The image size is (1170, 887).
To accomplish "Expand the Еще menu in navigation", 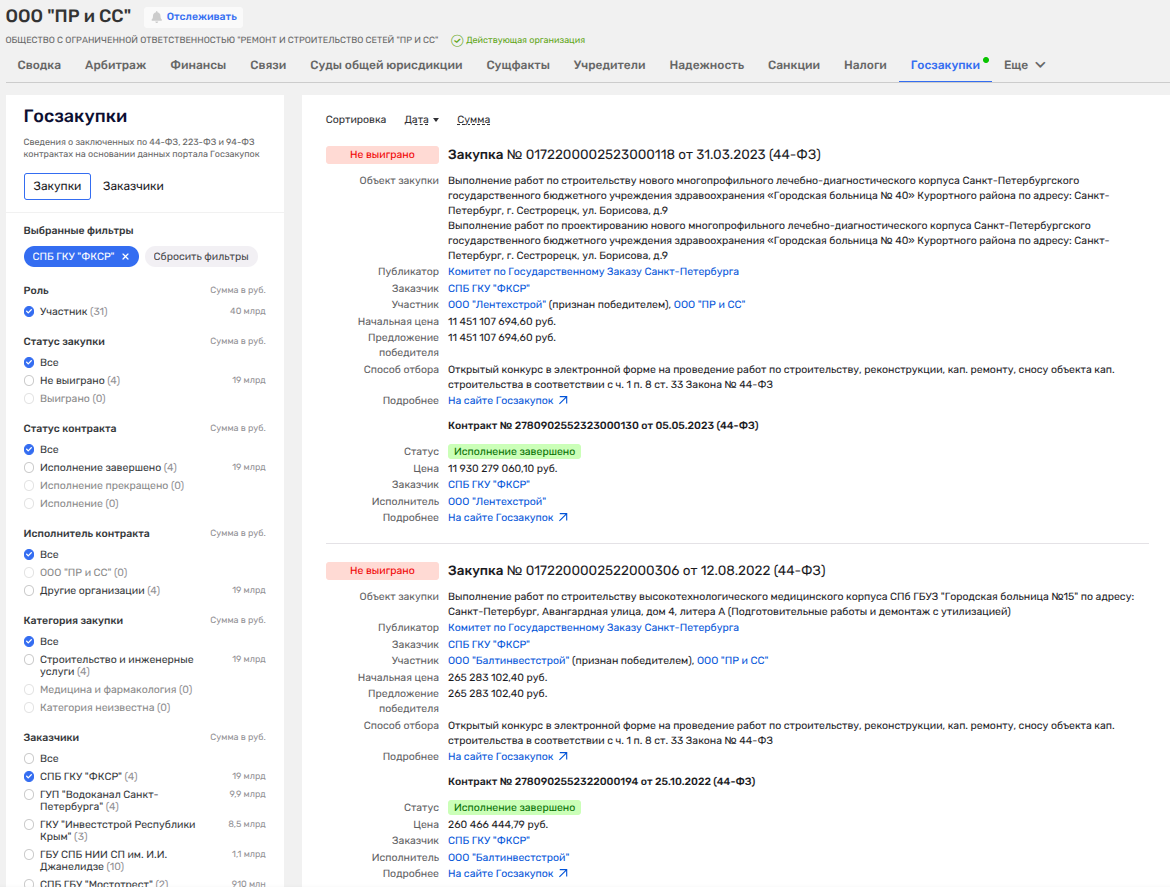I will [1024, 65].
